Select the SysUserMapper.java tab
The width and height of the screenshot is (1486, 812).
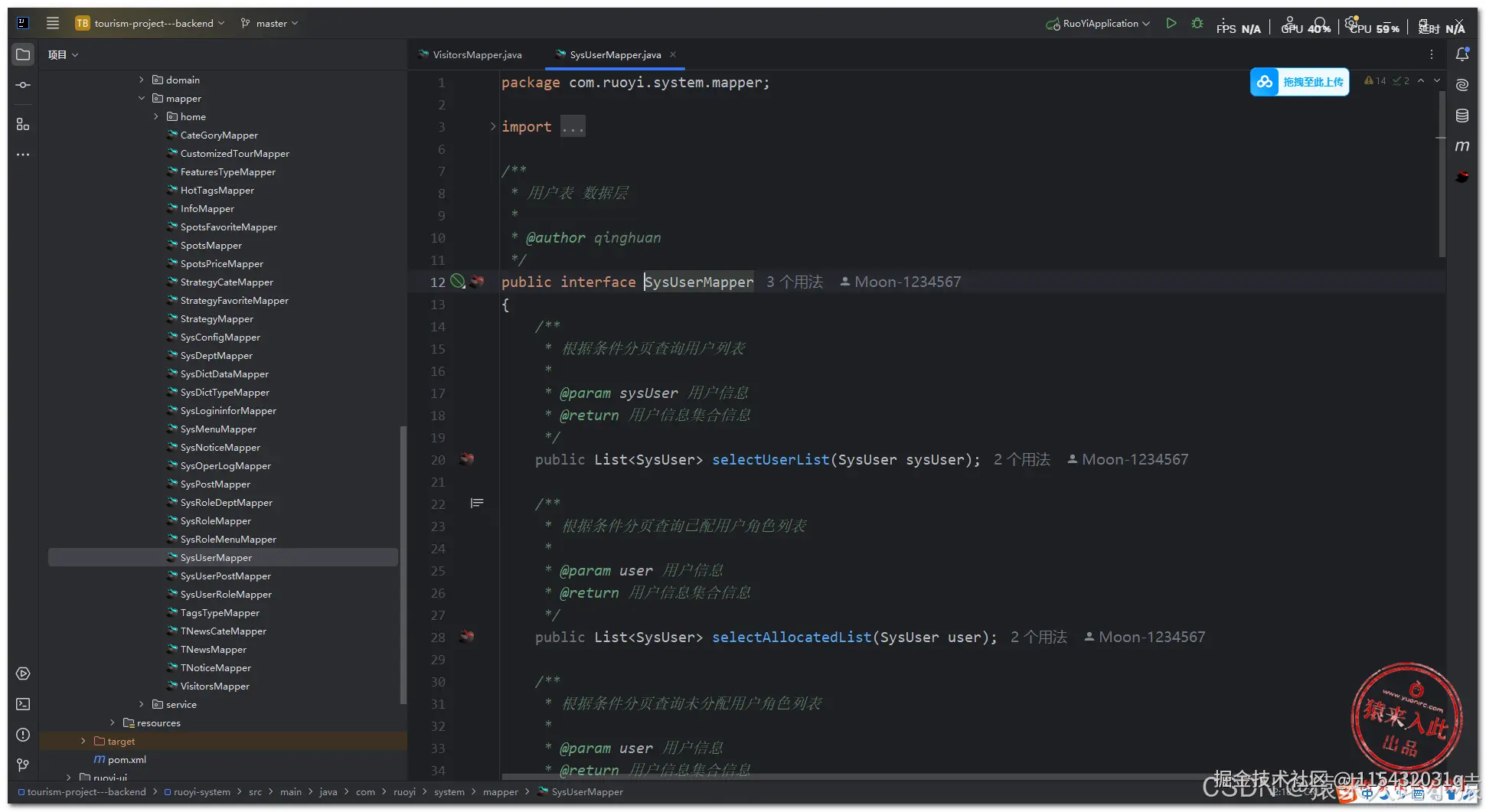pyautogui.click(x=615, y=54)
